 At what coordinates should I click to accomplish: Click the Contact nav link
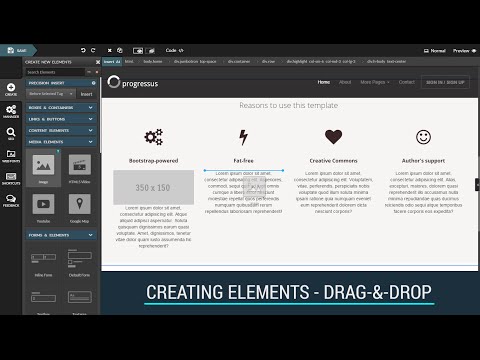click(407, 82)
